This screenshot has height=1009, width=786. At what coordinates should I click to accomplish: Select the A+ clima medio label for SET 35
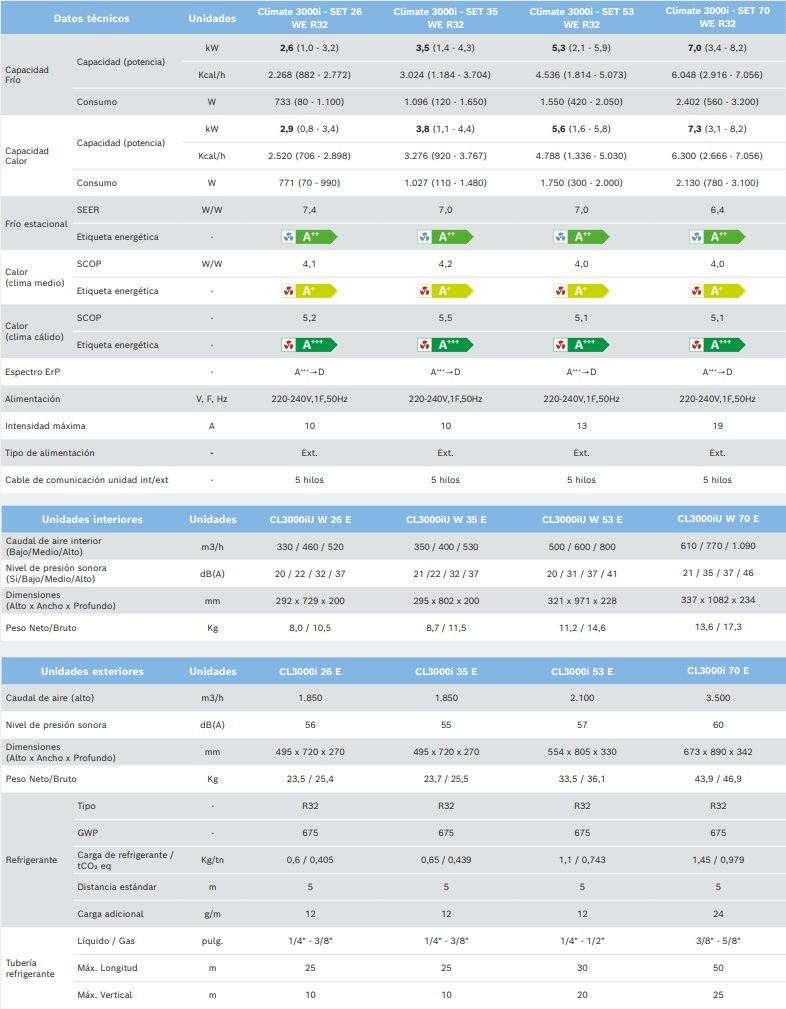tap(445, 291)
